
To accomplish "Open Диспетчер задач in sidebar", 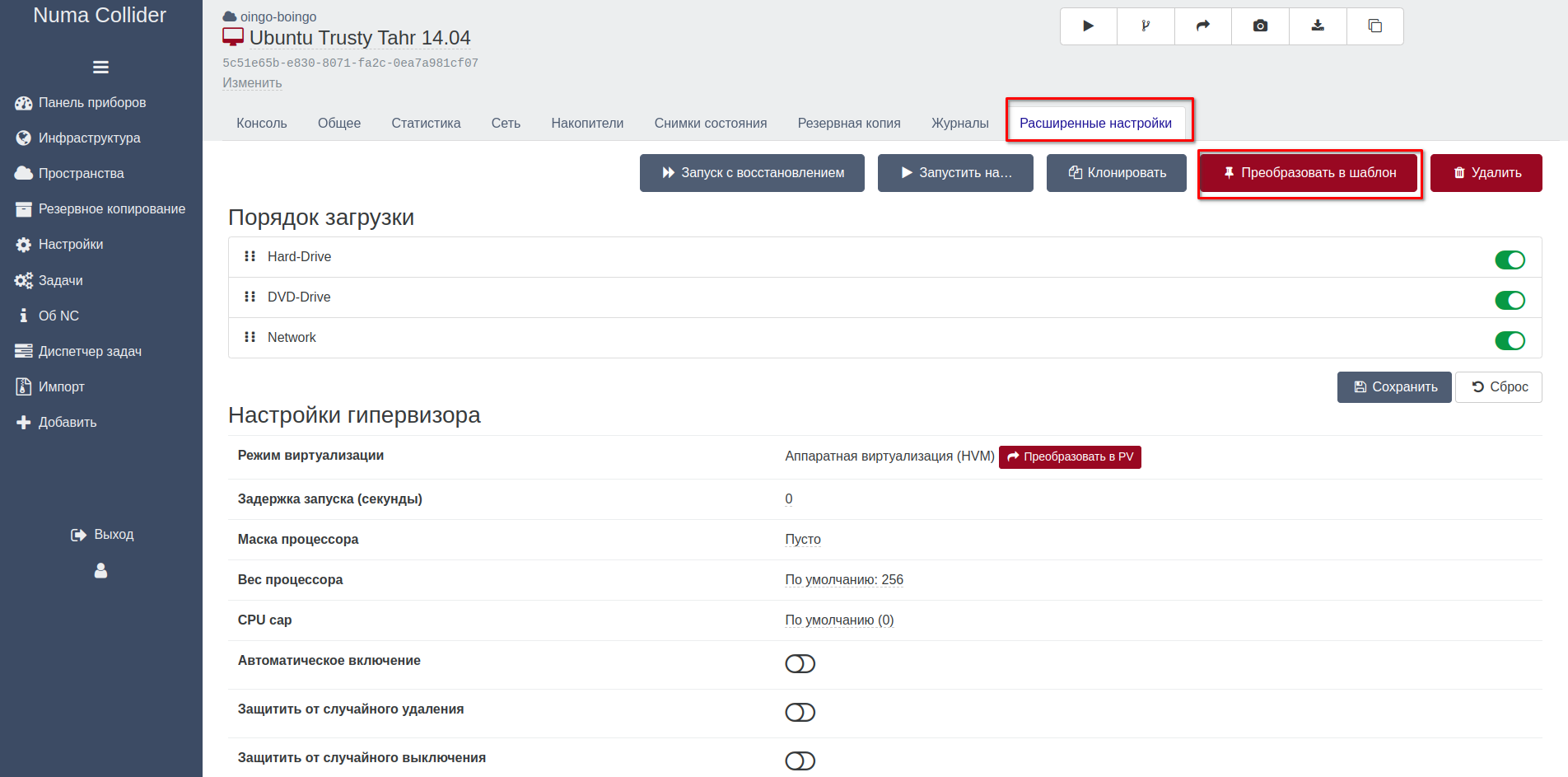I will tap(78, 352).
